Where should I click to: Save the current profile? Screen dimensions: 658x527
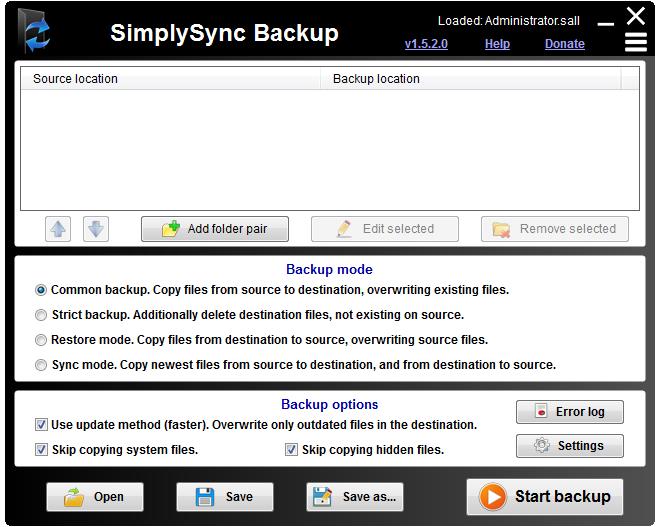[x=225, y=497]
